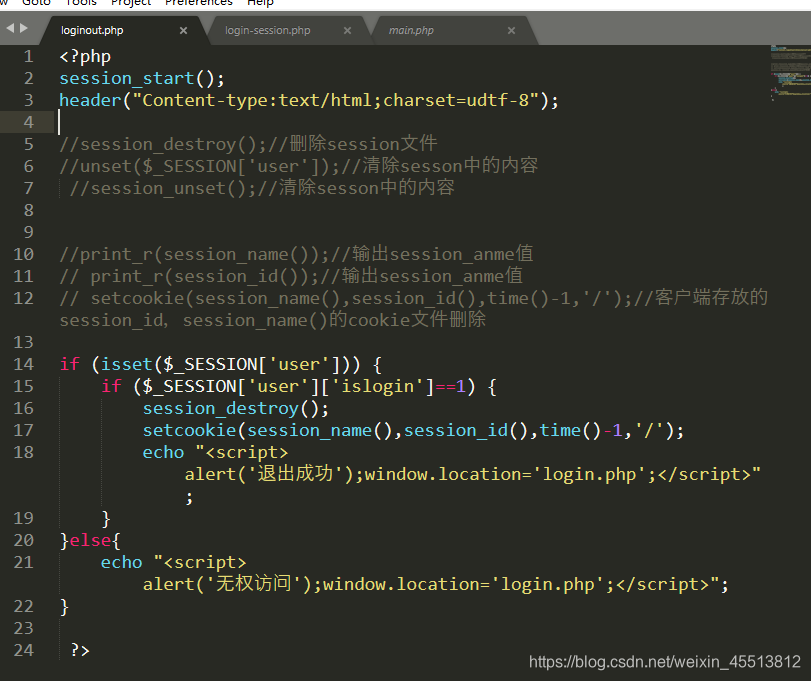Screen dimensions: 811x681
Task: Close the loginout.php tab
Action: tap(183, 31)
